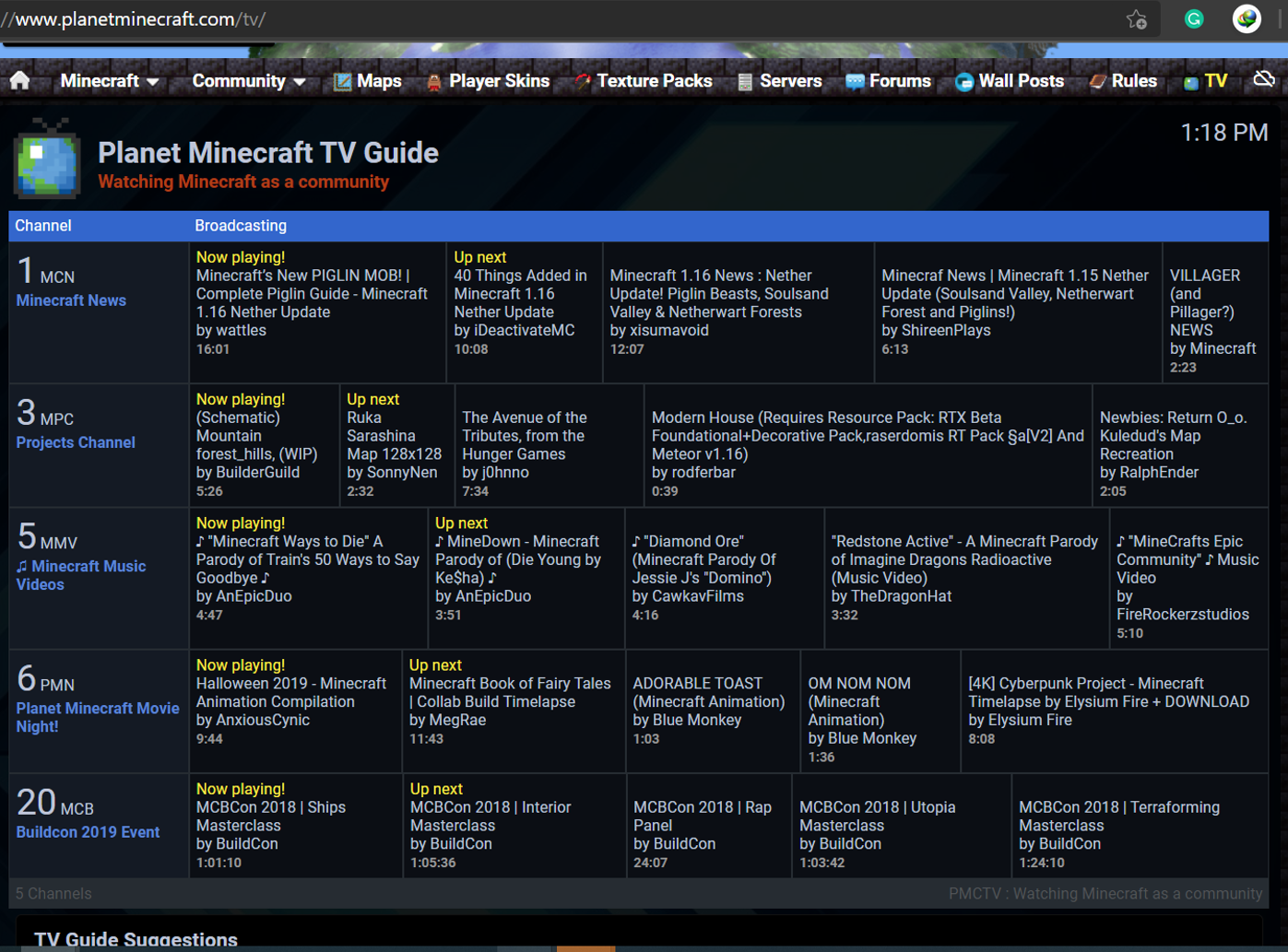Expand the Community dropdown menu
This screenshot has width=1288, height=952.
click(x=249, y=81)
